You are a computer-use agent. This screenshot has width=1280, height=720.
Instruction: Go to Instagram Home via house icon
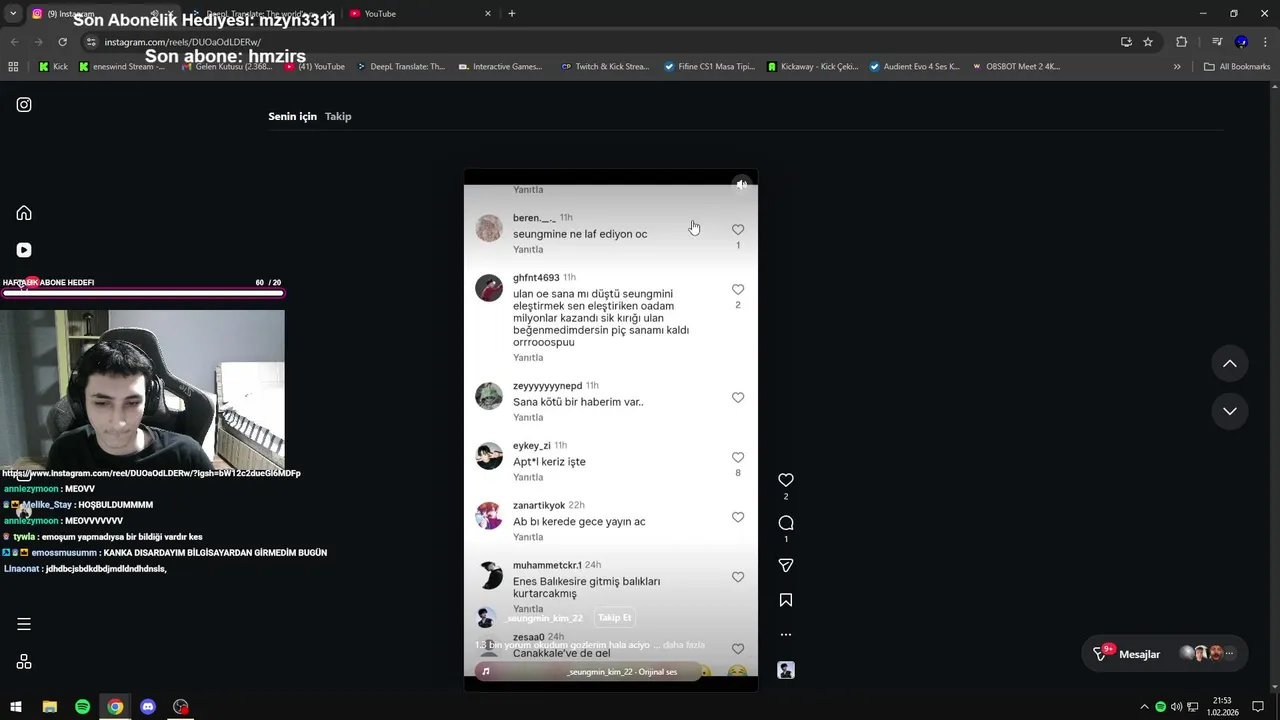24,213
